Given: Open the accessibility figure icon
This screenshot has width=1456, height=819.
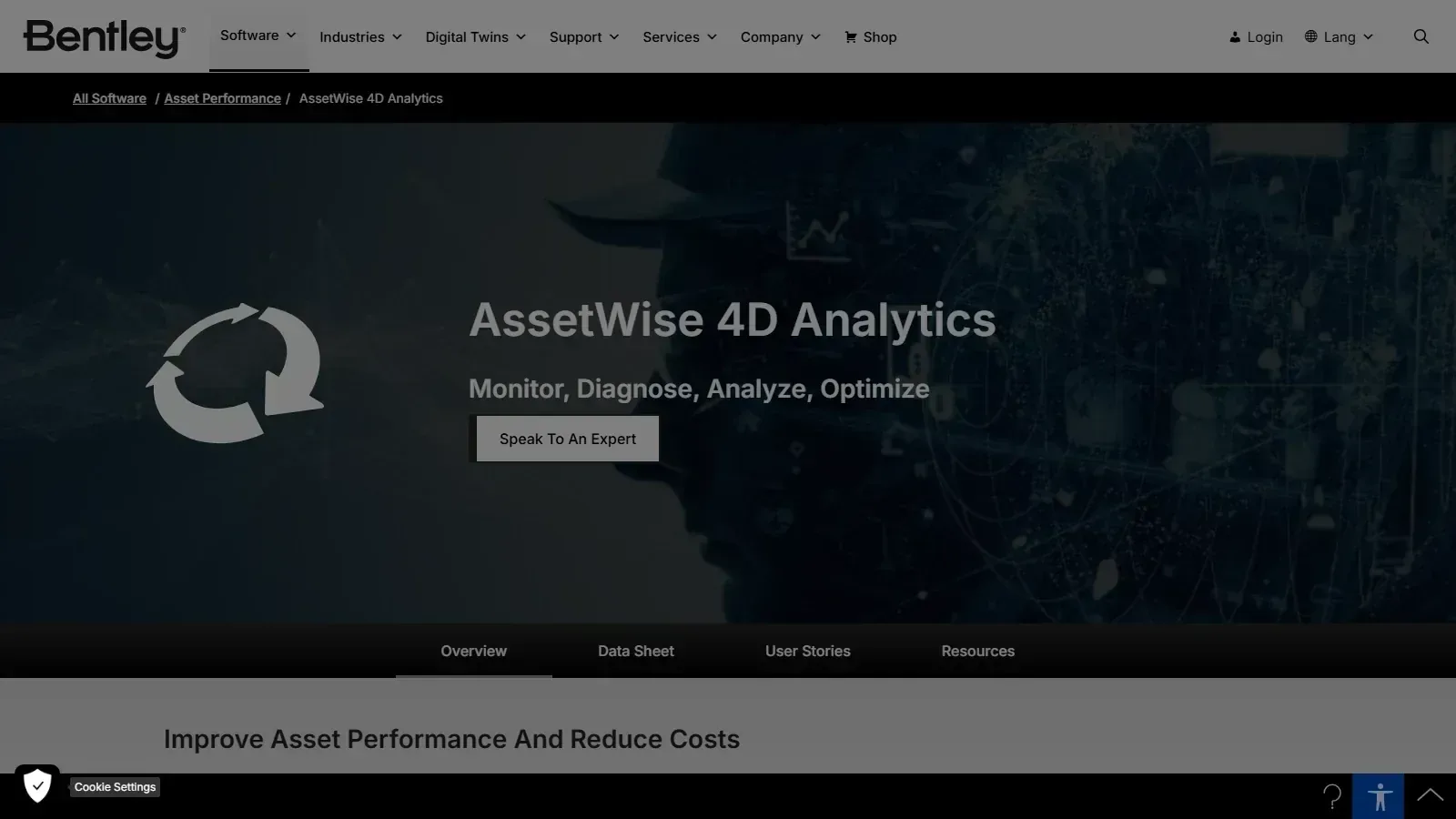Looking at the screenshot, I should [x=1379, y=796].
